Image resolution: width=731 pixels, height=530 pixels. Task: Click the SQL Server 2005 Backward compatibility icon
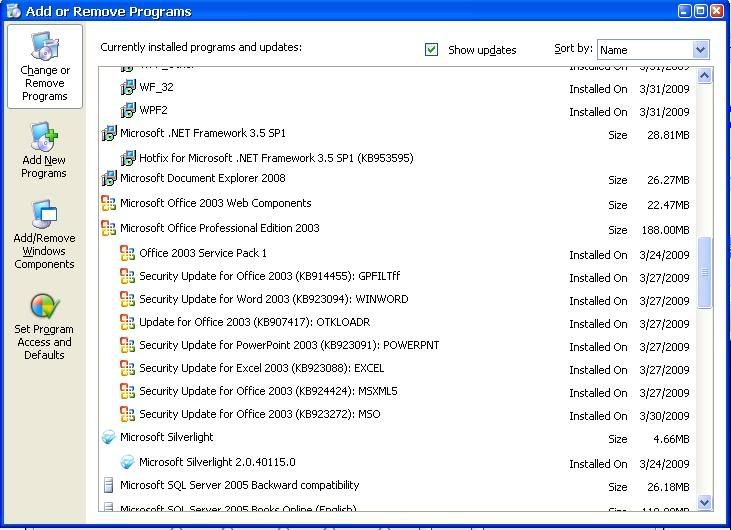coord(109,485)
